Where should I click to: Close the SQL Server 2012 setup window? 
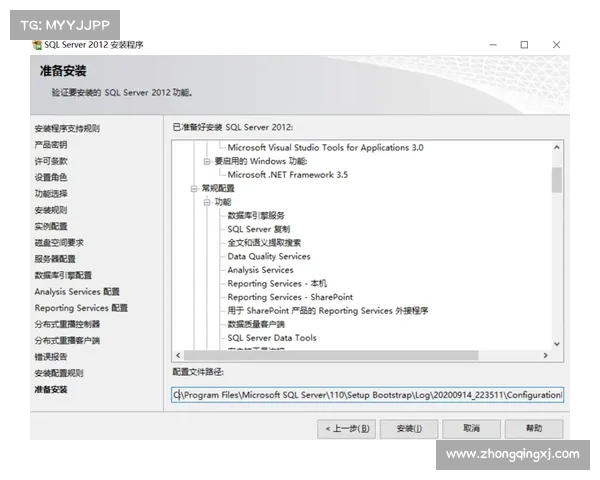coord(556,45)
